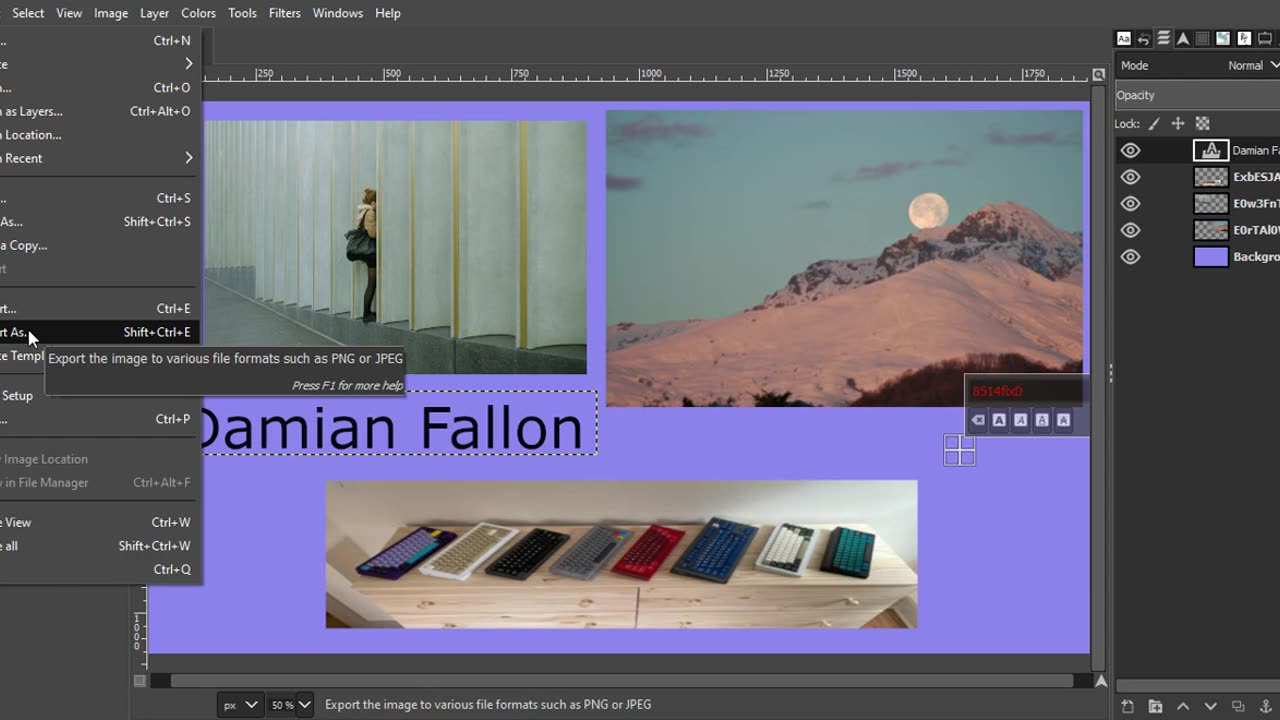
Task: Click zoom-on-resize icon above vertical scrollbar
Action: coord(1099,74)
